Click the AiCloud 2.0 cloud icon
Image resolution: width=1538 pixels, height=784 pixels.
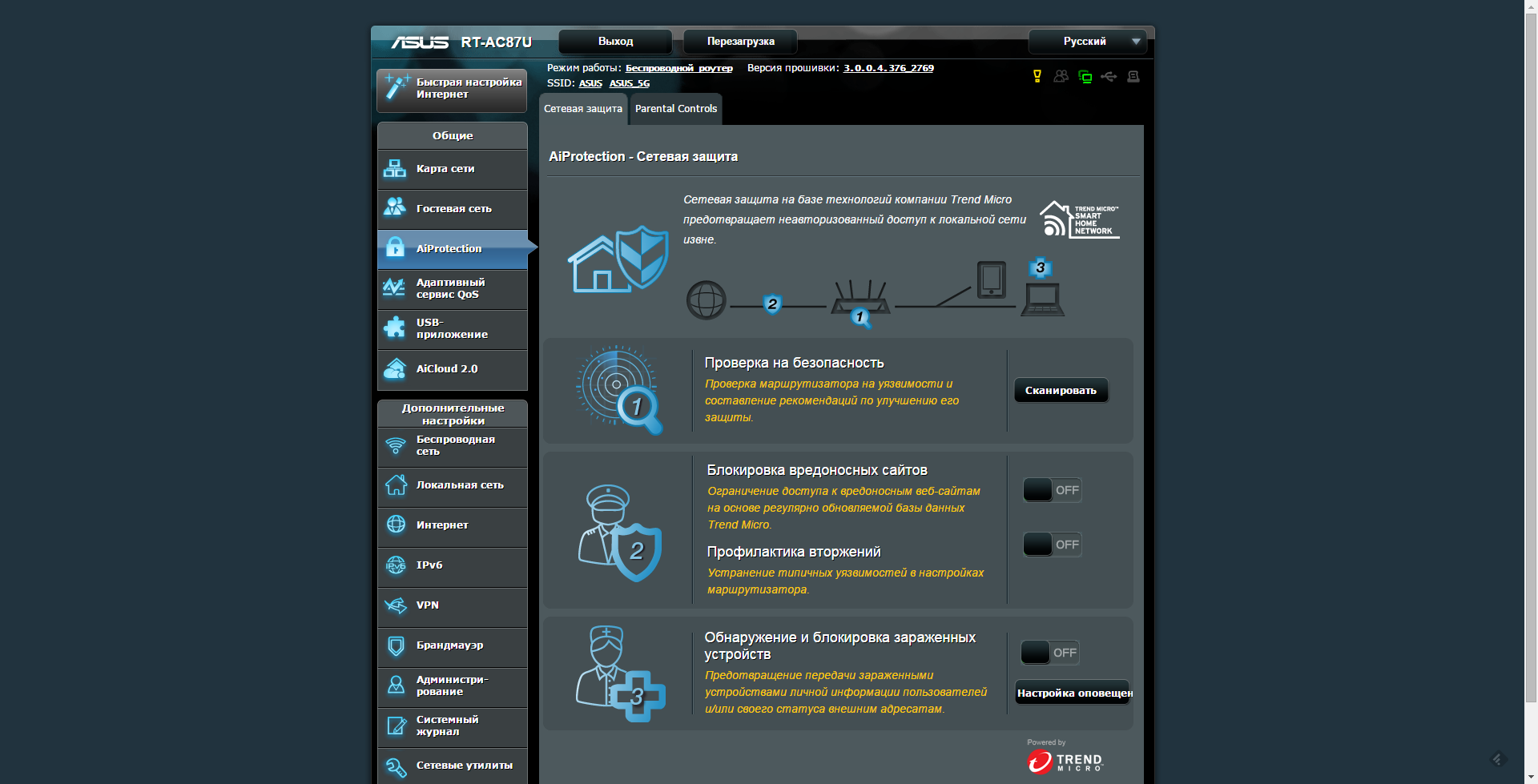pos(395,368)
